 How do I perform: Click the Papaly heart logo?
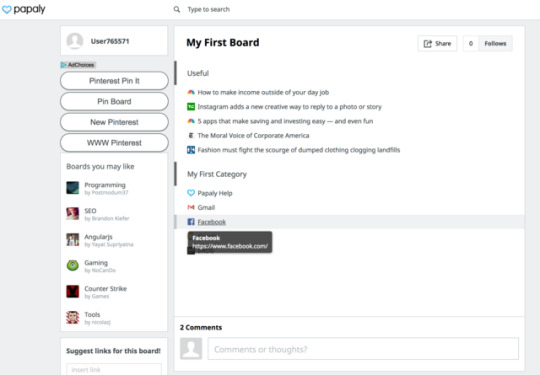pos(7,10)
